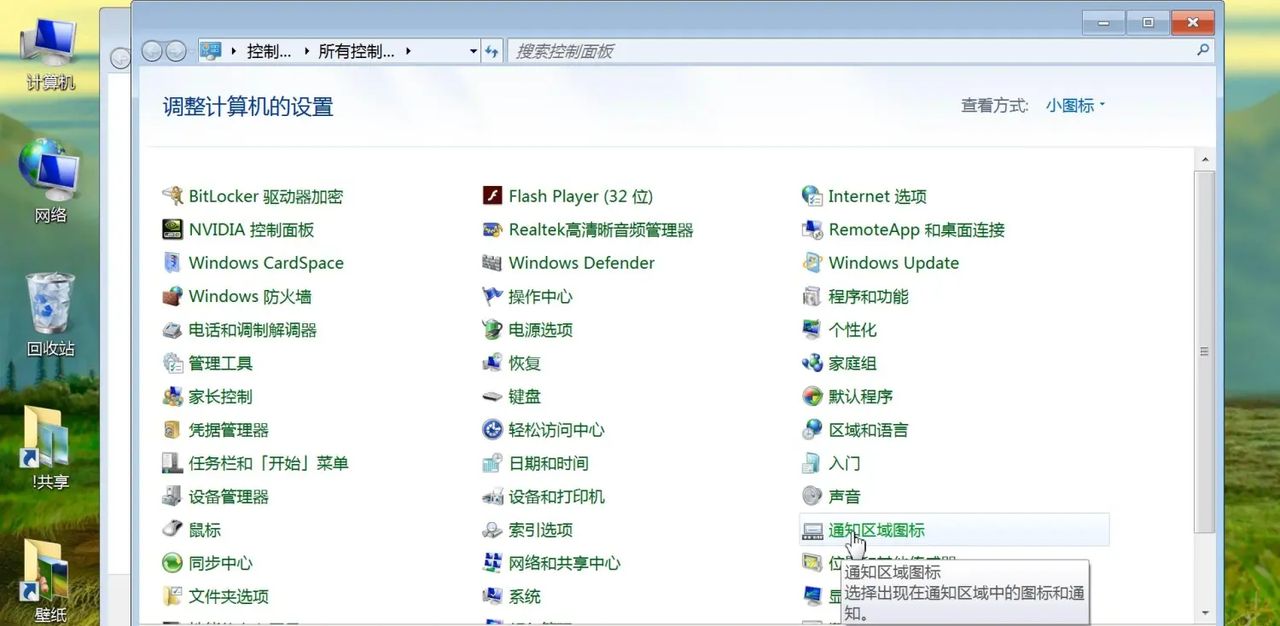Open the RemoteApp 和桌面连接 link
Screen dimensions: 1280x626
click(916, 229)
